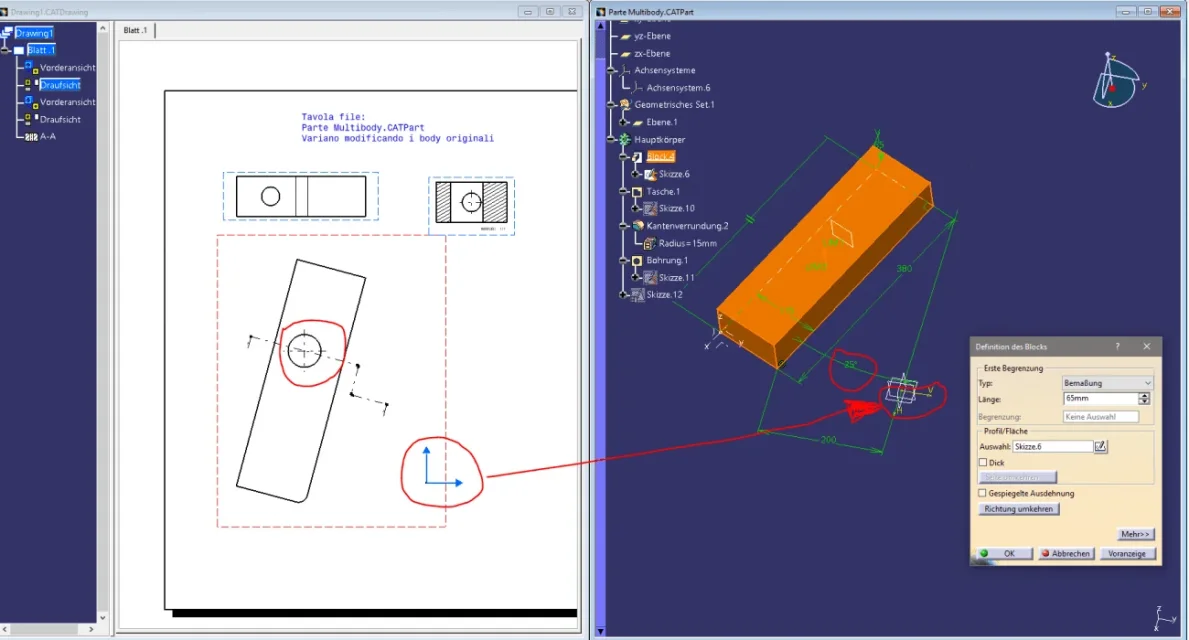The height and width of the screenshot is (640, 1189).
Task: Open the Typ dropdown showing Bemaßung
Action: (1108, 383)
